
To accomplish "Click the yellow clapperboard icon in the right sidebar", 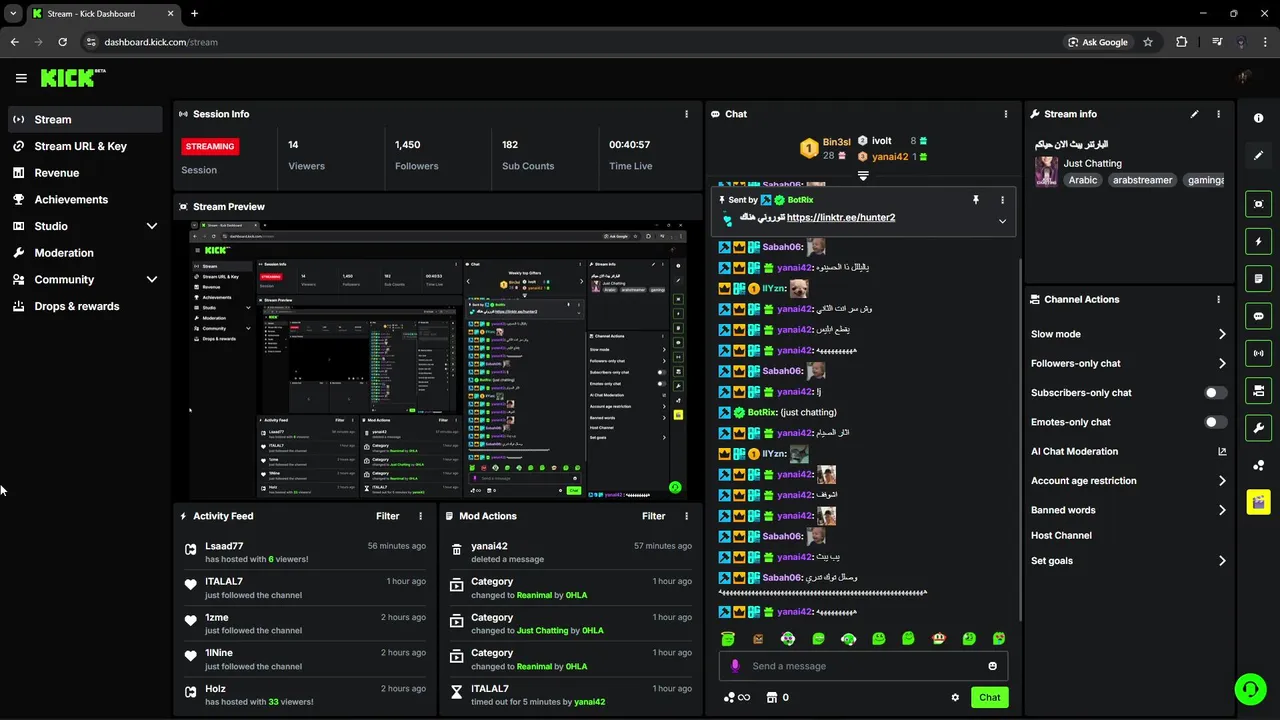I will tap(1258, 502).
